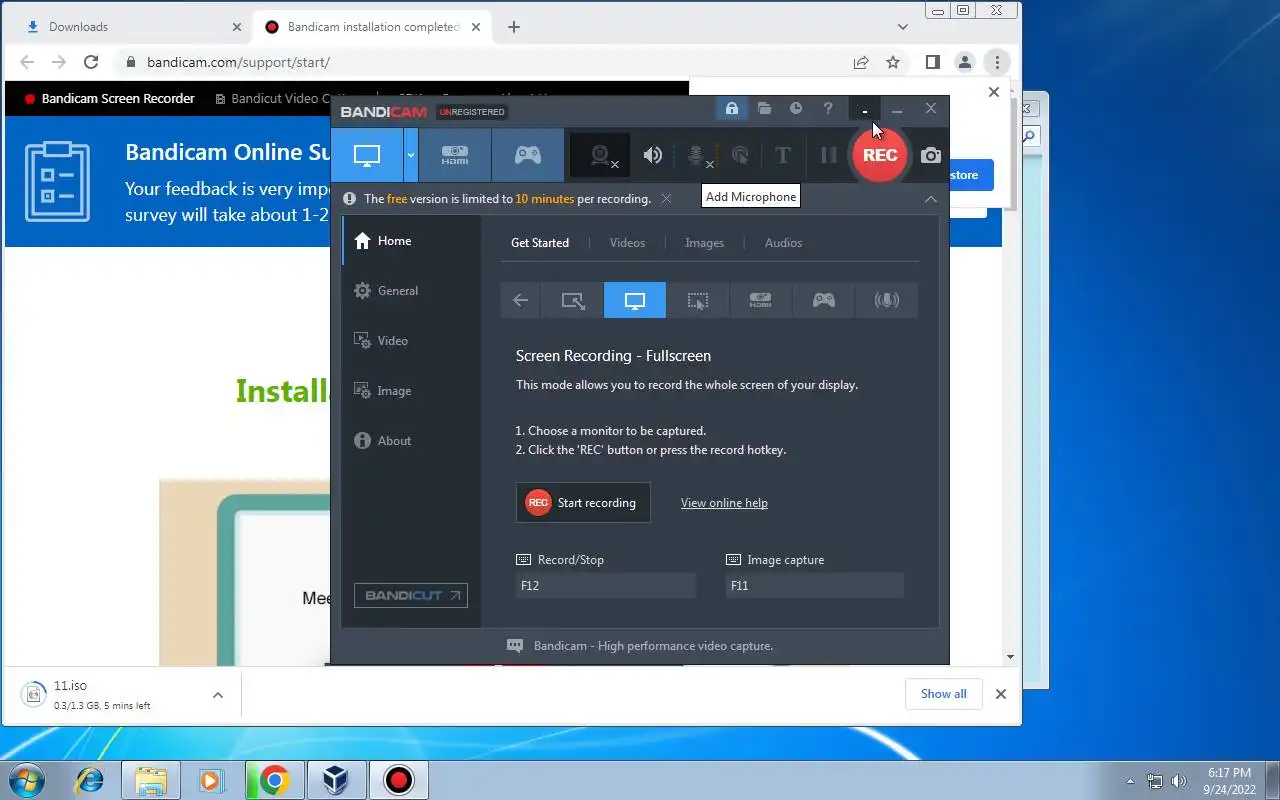Open the scheduled recording clock icon

(x=796, y=108)
